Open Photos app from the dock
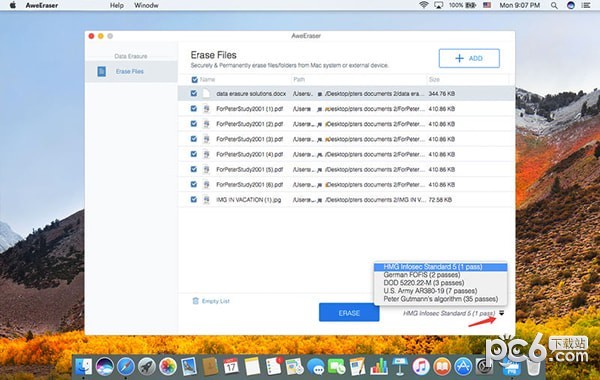The height and width of the screenshot is (380, 600). [x=168, y=367]
